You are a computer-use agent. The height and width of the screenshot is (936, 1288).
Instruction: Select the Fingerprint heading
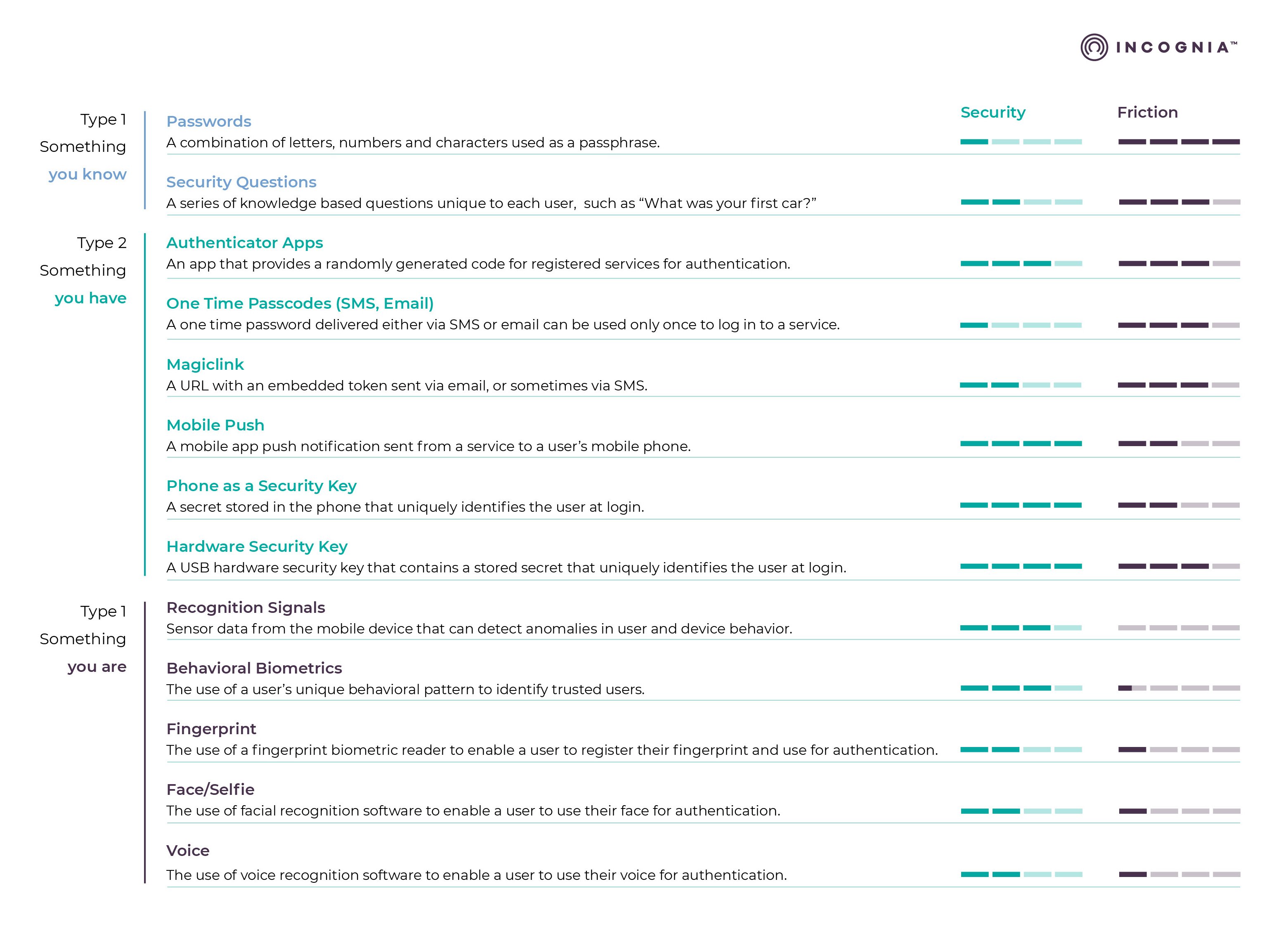211,729
